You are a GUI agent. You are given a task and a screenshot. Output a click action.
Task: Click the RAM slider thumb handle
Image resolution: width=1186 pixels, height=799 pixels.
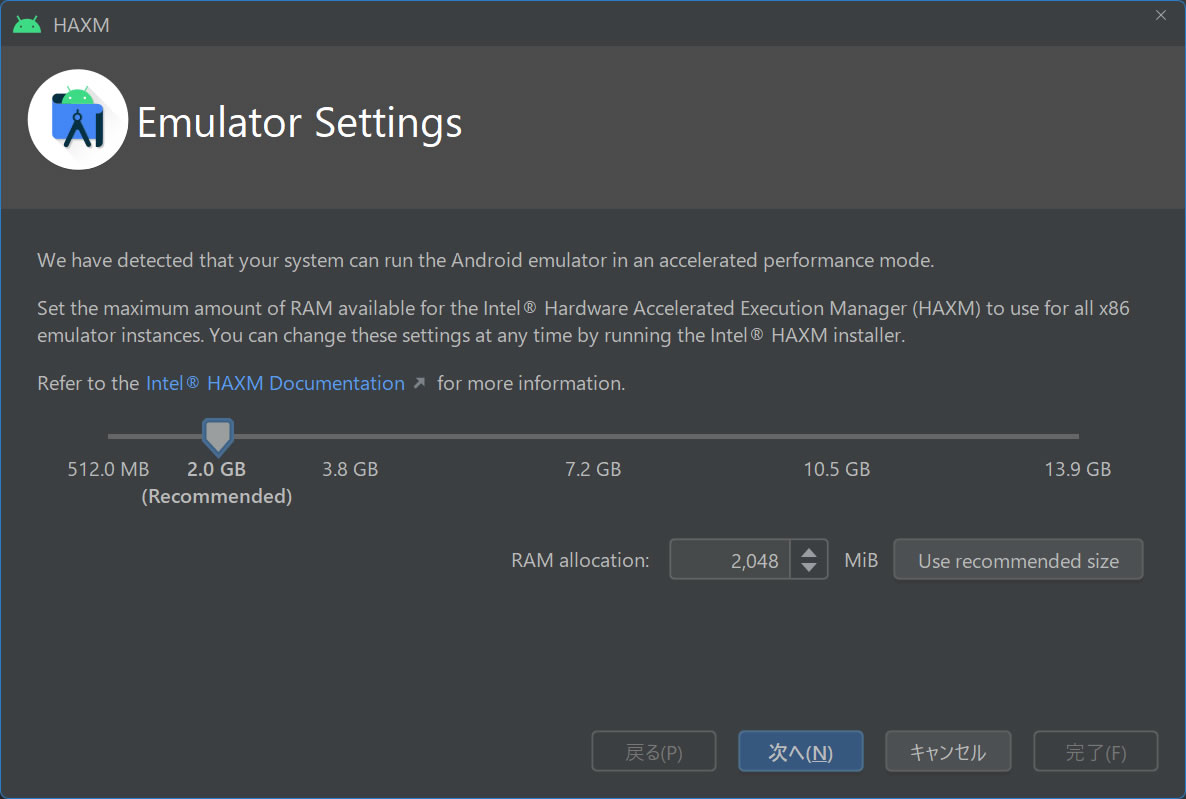tap(217, 435)
